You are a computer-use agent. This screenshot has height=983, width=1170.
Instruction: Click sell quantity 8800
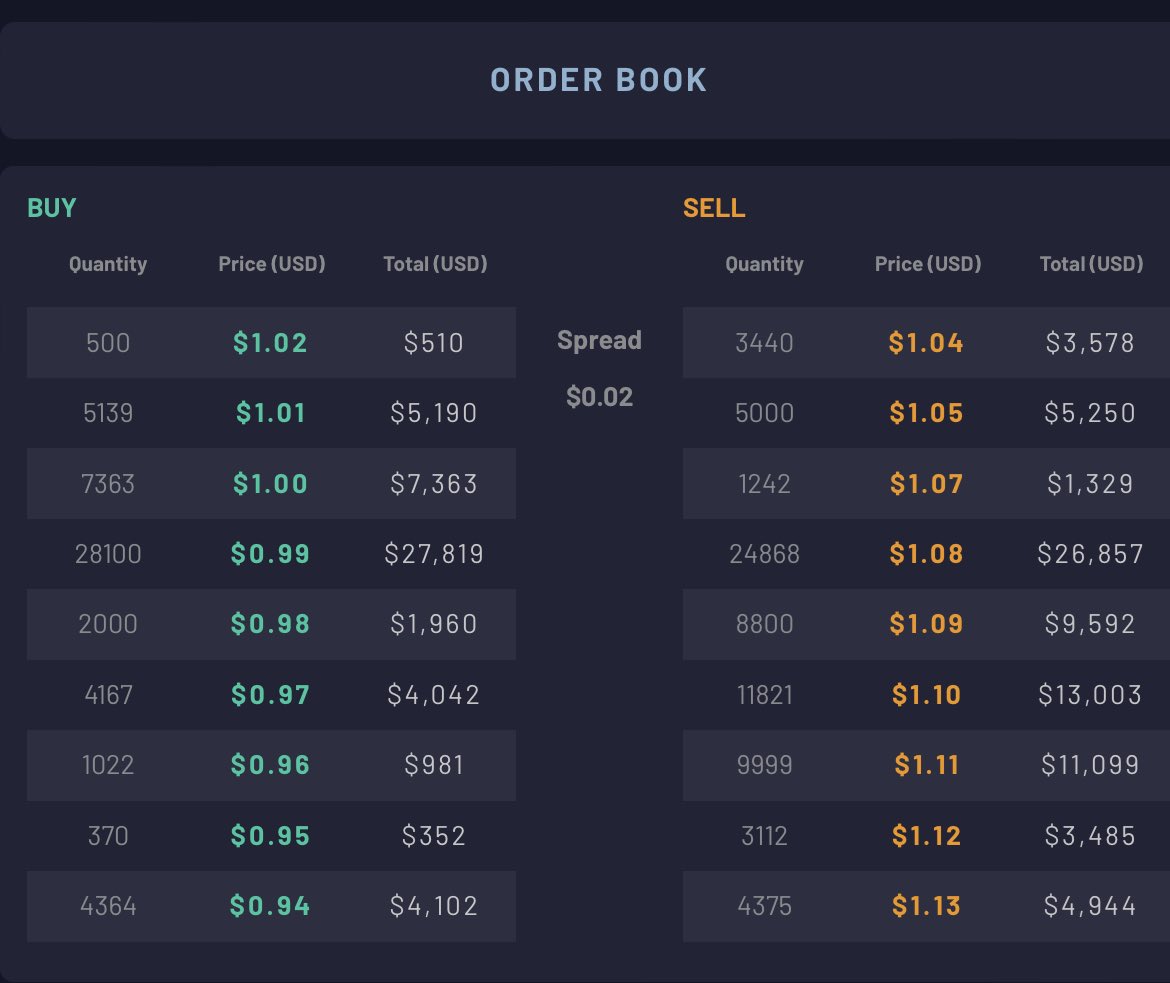(x=764, y=624)
